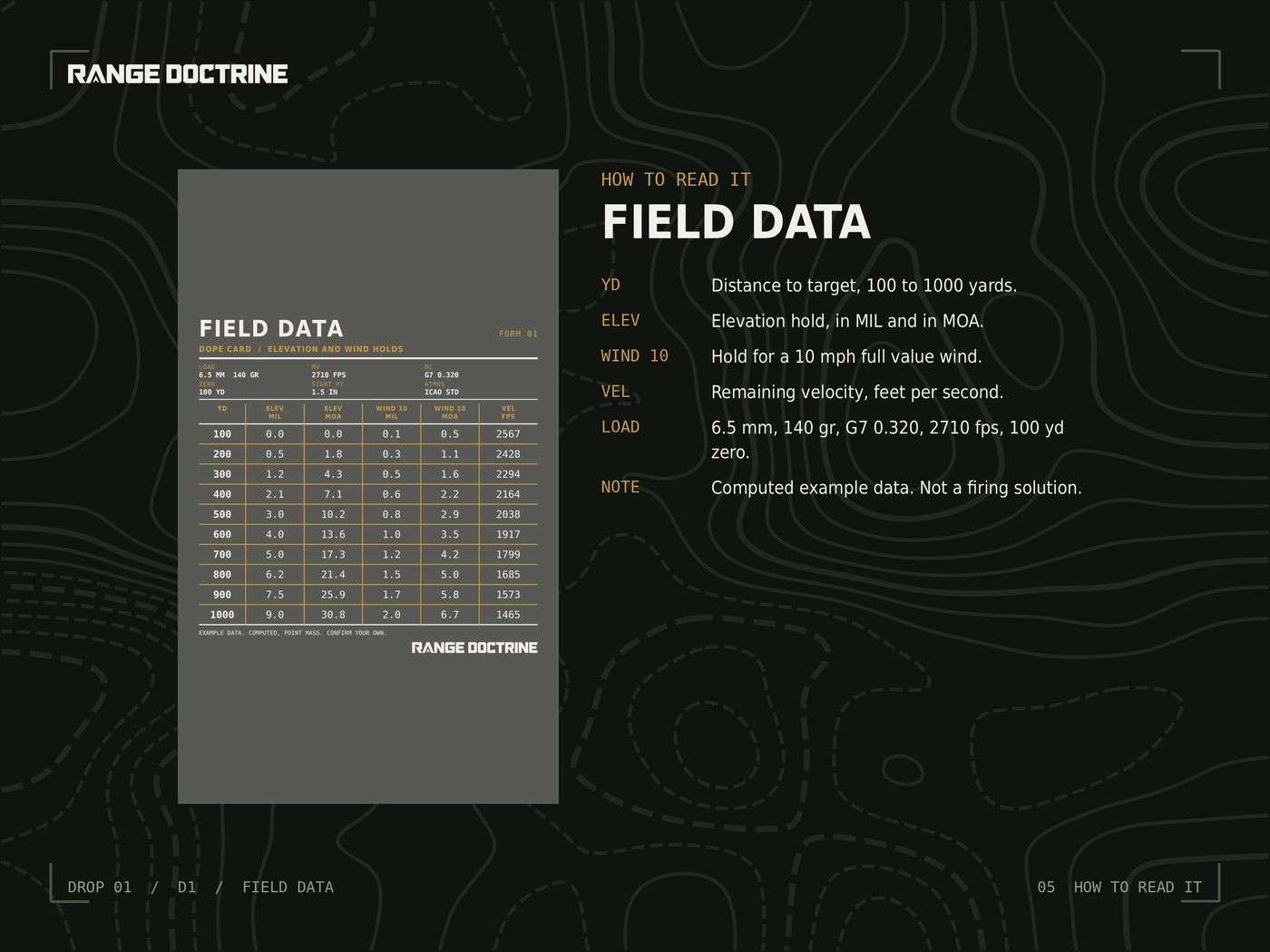The image size is (1270, 952).
Task: Click "Remaining velocity, feet per second."
Action: click(x=857, y=393)
